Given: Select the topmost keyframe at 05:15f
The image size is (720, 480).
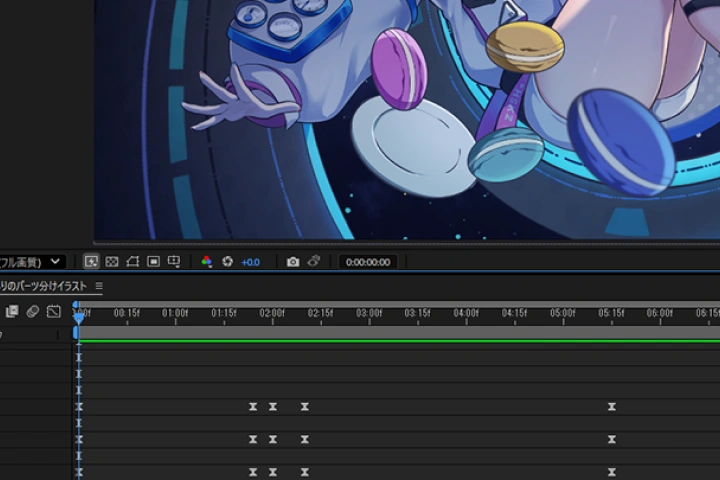Looking at the screenshot, I should pos(612,407).
